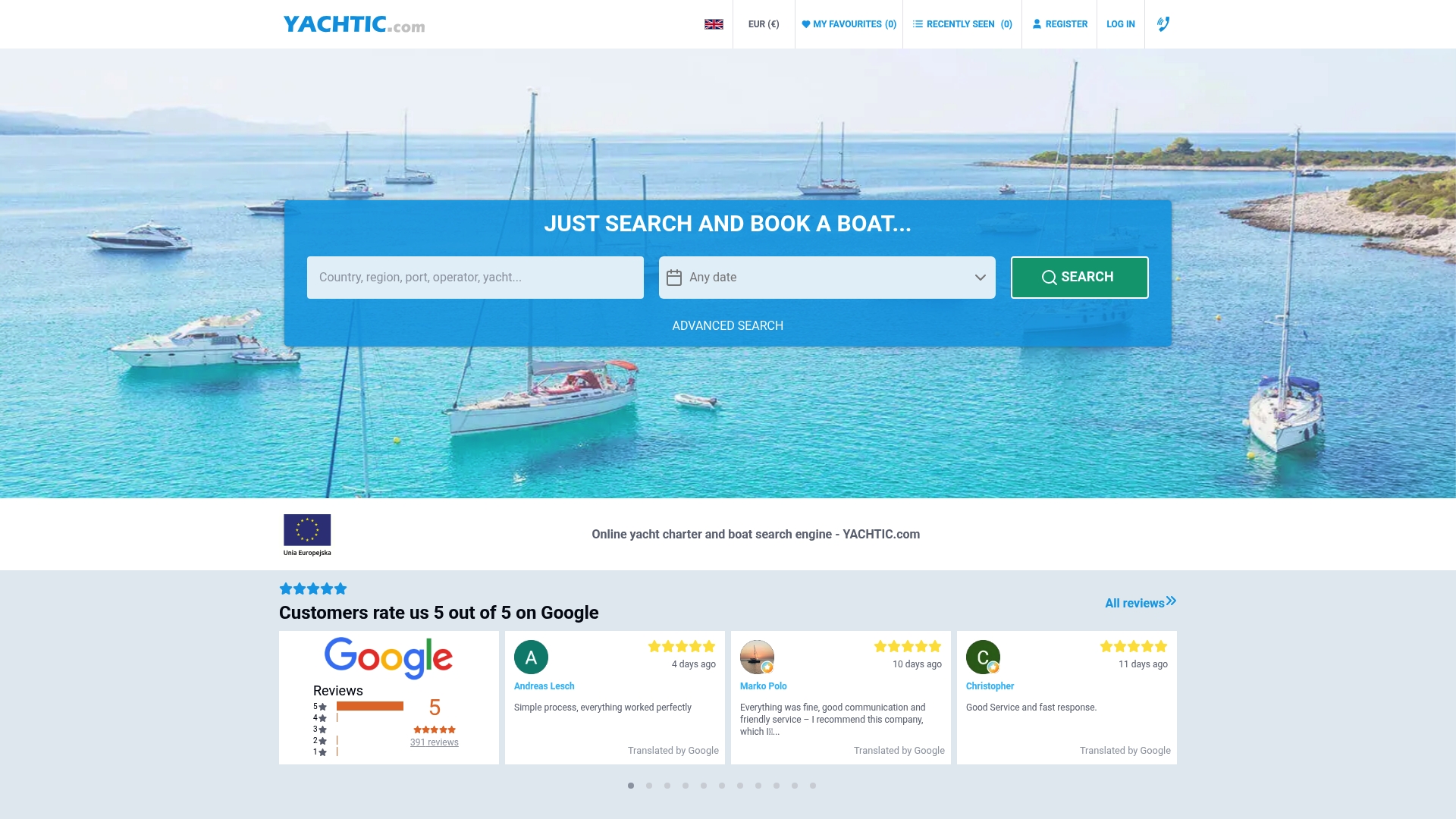Click the magnifier icon on Search button
This screenshot has height=819, width=1456.
(x=1049, y=278)
